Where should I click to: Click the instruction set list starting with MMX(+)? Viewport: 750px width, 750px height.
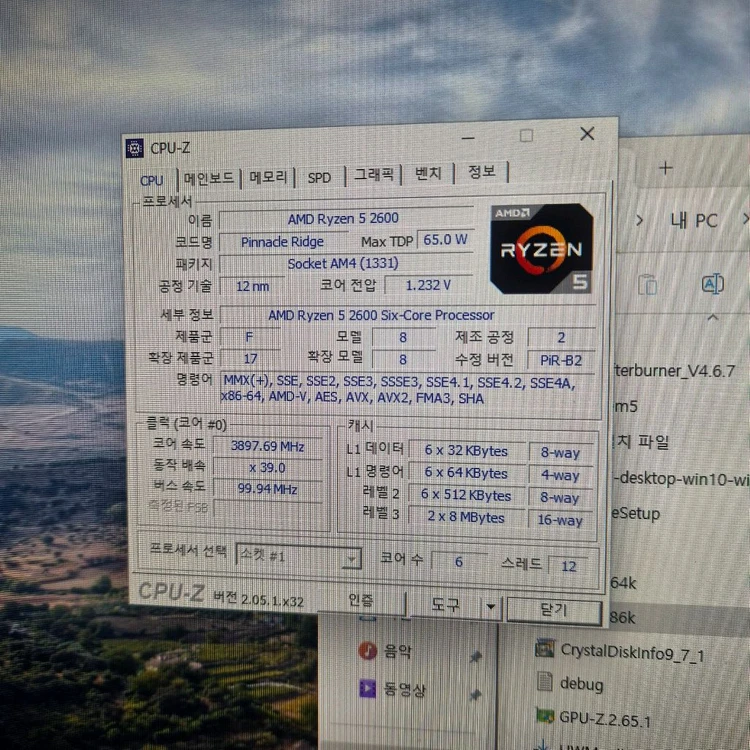tap(407, 389)
